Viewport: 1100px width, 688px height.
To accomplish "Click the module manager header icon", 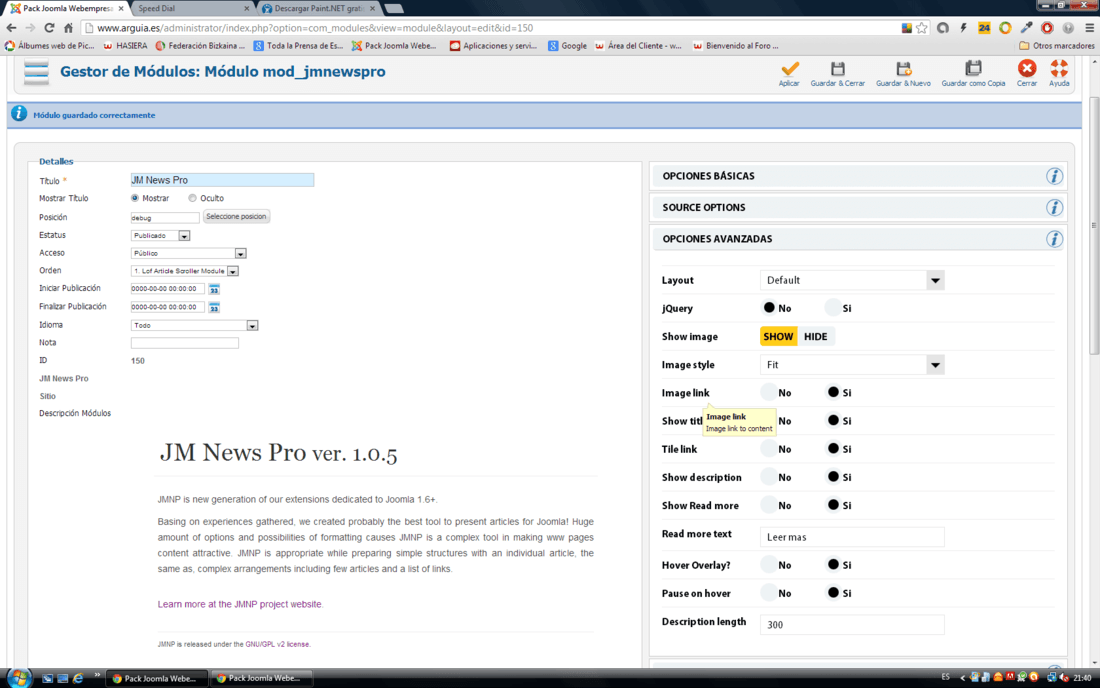I will click(36, 72).
